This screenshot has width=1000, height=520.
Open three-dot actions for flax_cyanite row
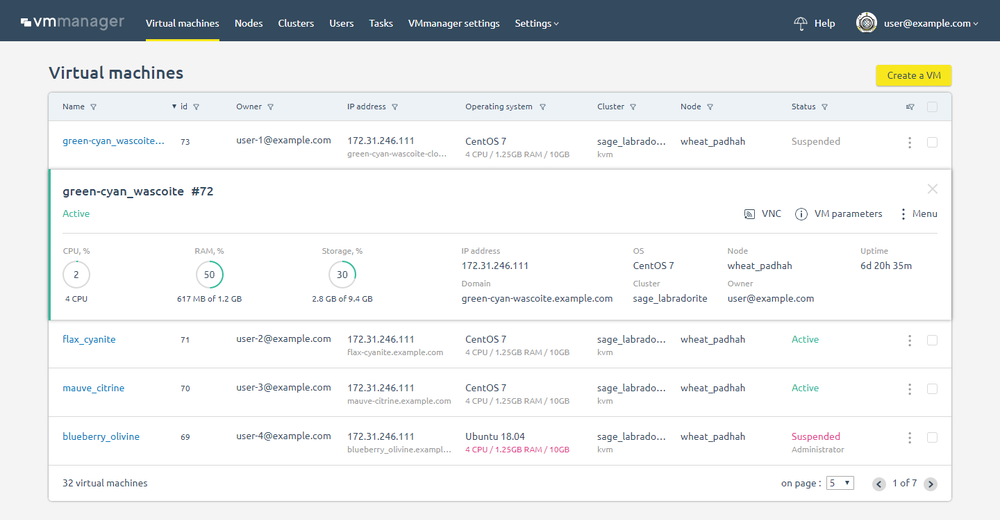[x=909, y=340]
